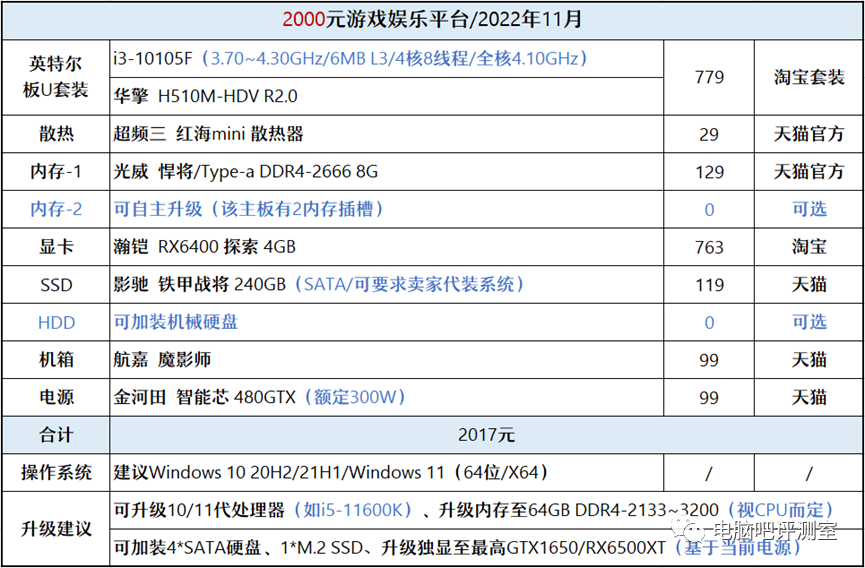865x568 pixels.
Task: Select '天猫' in the 机箱 row
Action: pyautogui.click(x=809, y=360)
